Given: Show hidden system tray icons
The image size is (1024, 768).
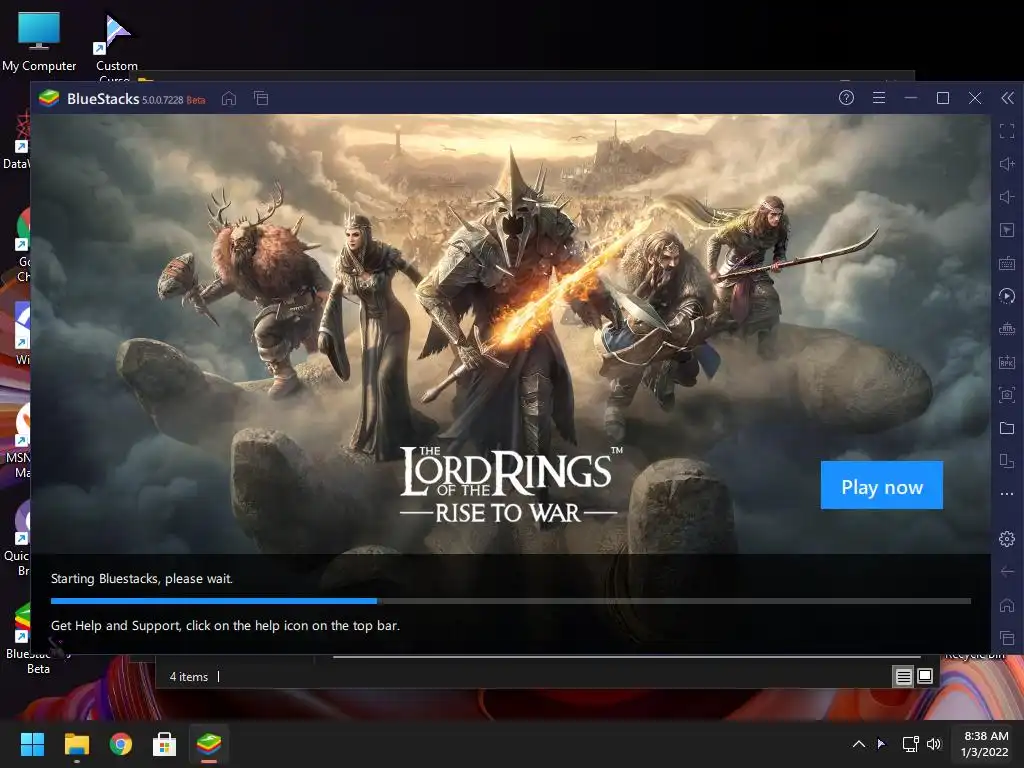Looking at the screenshot, I should pyautogui.click(x=859, y=744).
